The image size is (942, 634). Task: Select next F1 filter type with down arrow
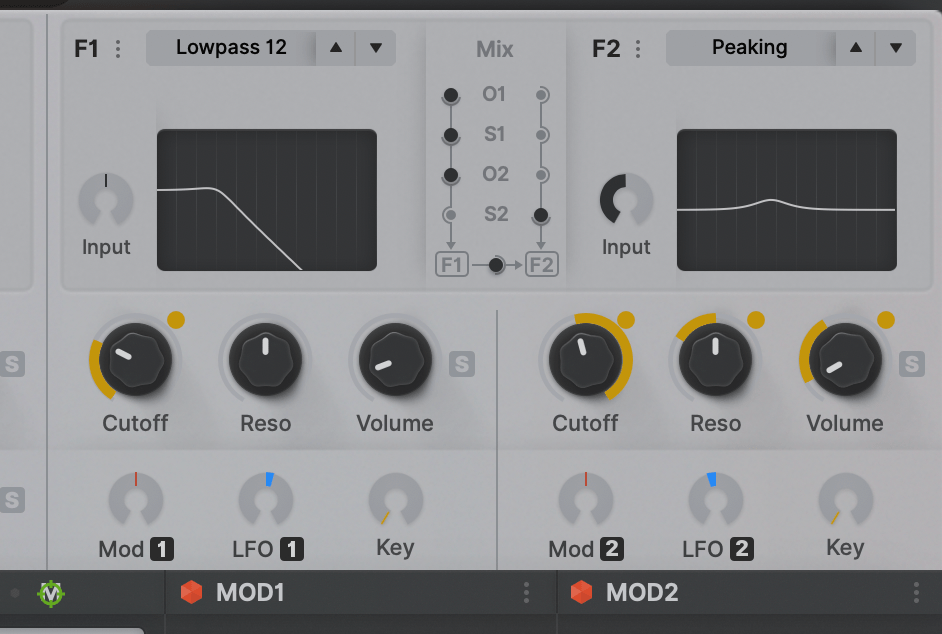click(x=376, y=47)
